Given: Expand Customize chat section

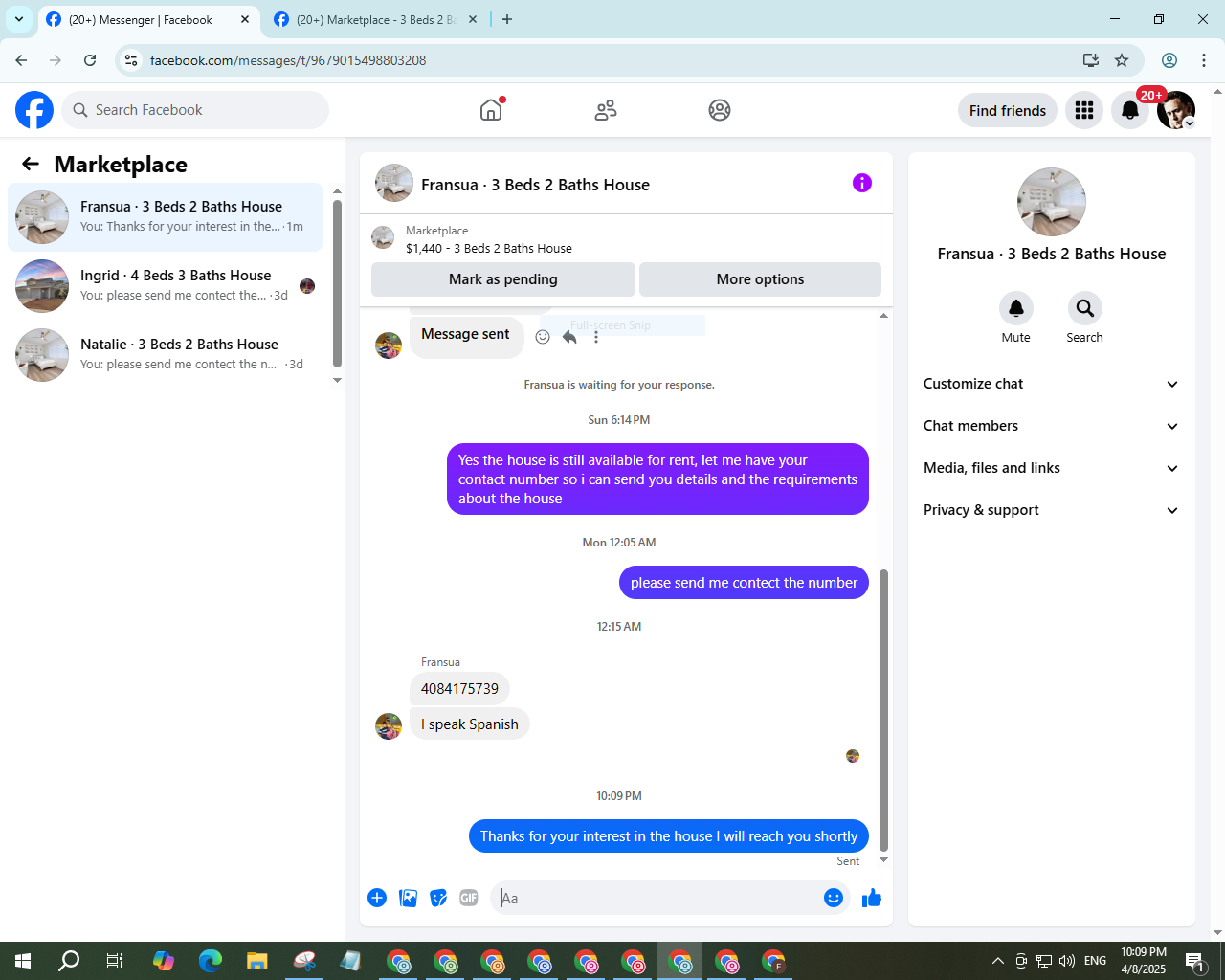Looking at the screenshot, I should pyautogui.click(x=1052, y=384).
